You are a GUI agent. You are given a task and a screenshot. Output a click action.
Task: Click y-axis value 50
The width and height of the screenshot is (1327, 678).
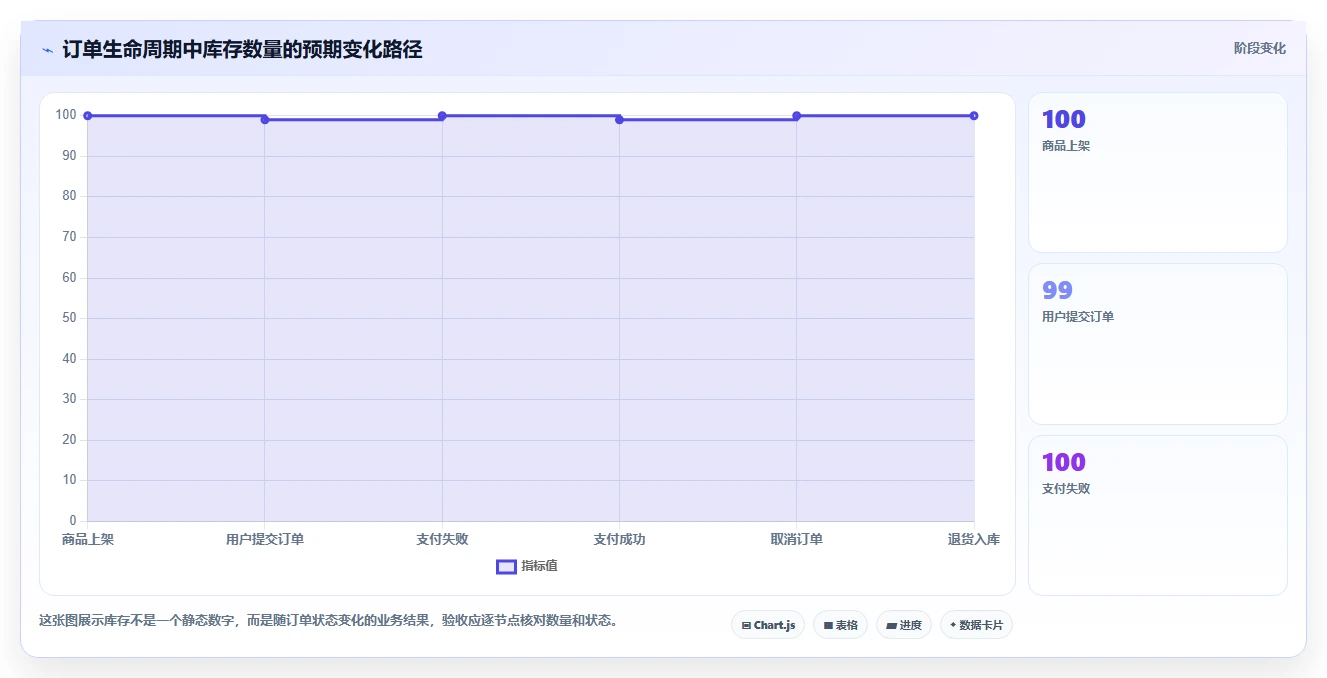point(69,318)
